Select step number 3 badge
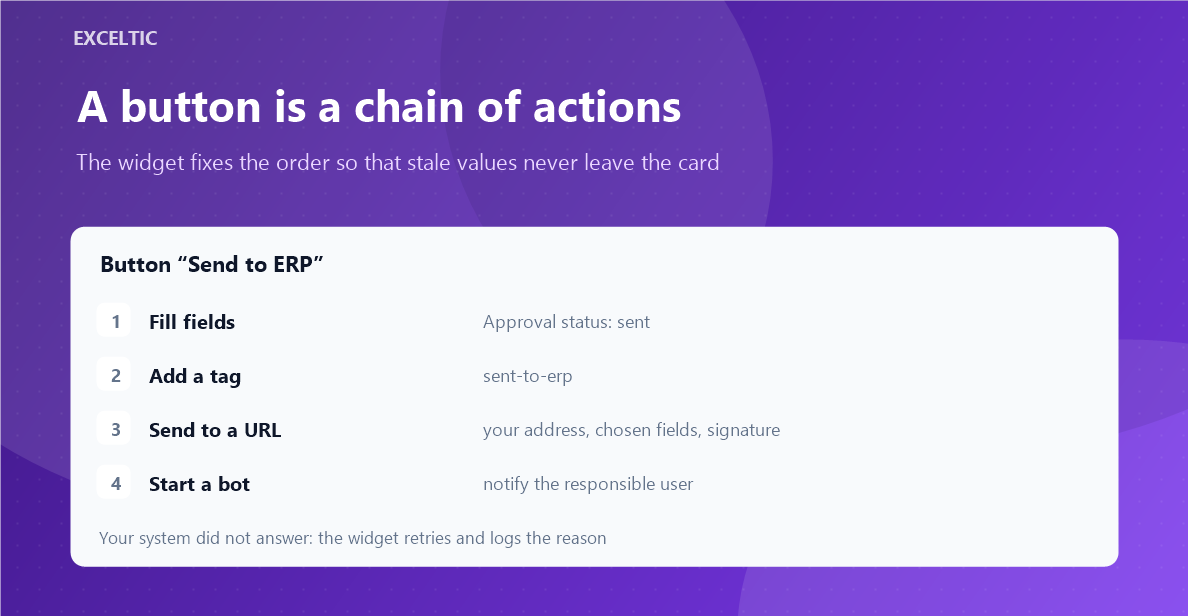1188x616 pixels. [114, 429]
